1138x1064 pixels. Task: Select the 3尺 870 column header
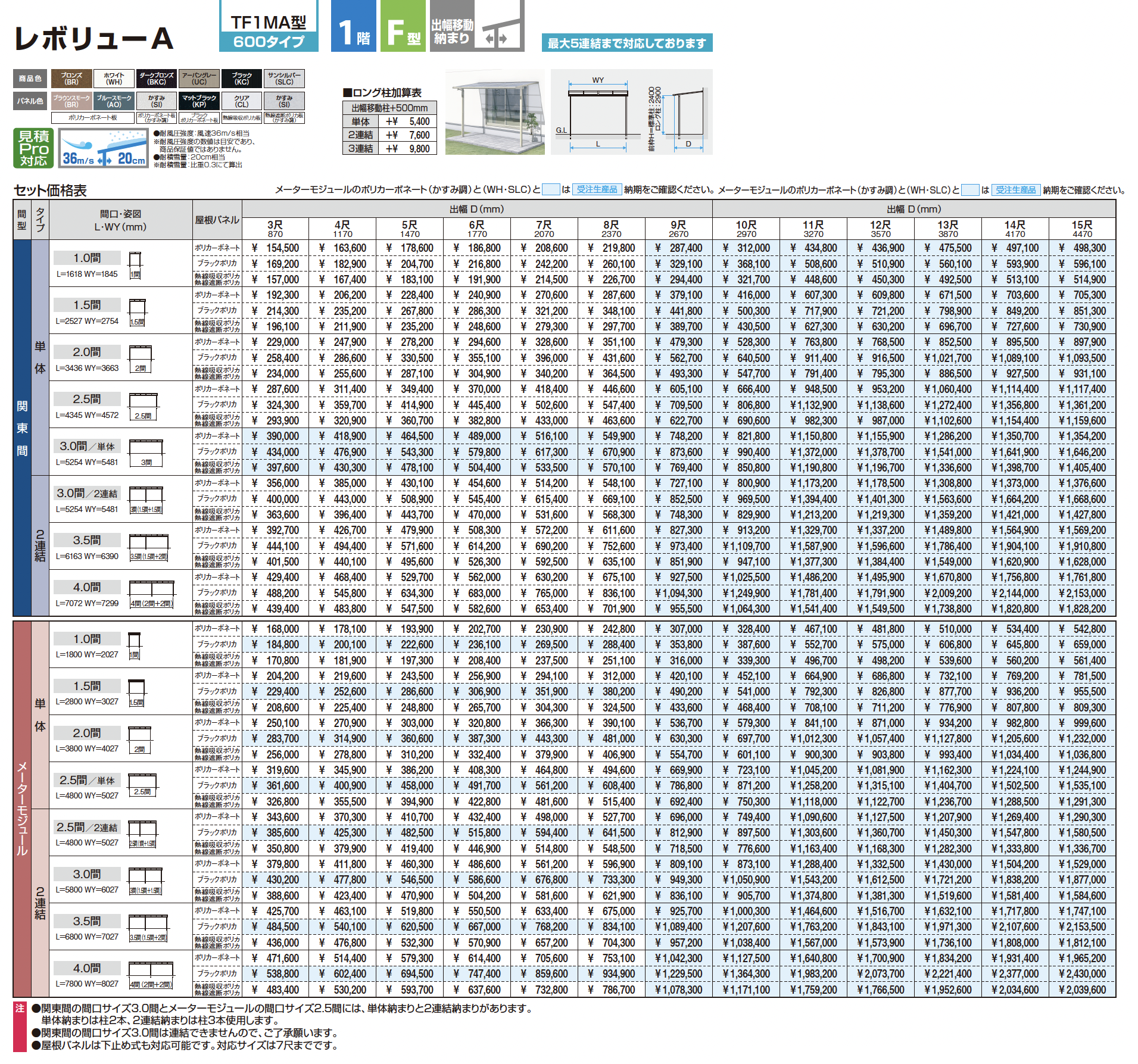click(x=275, y=229)
